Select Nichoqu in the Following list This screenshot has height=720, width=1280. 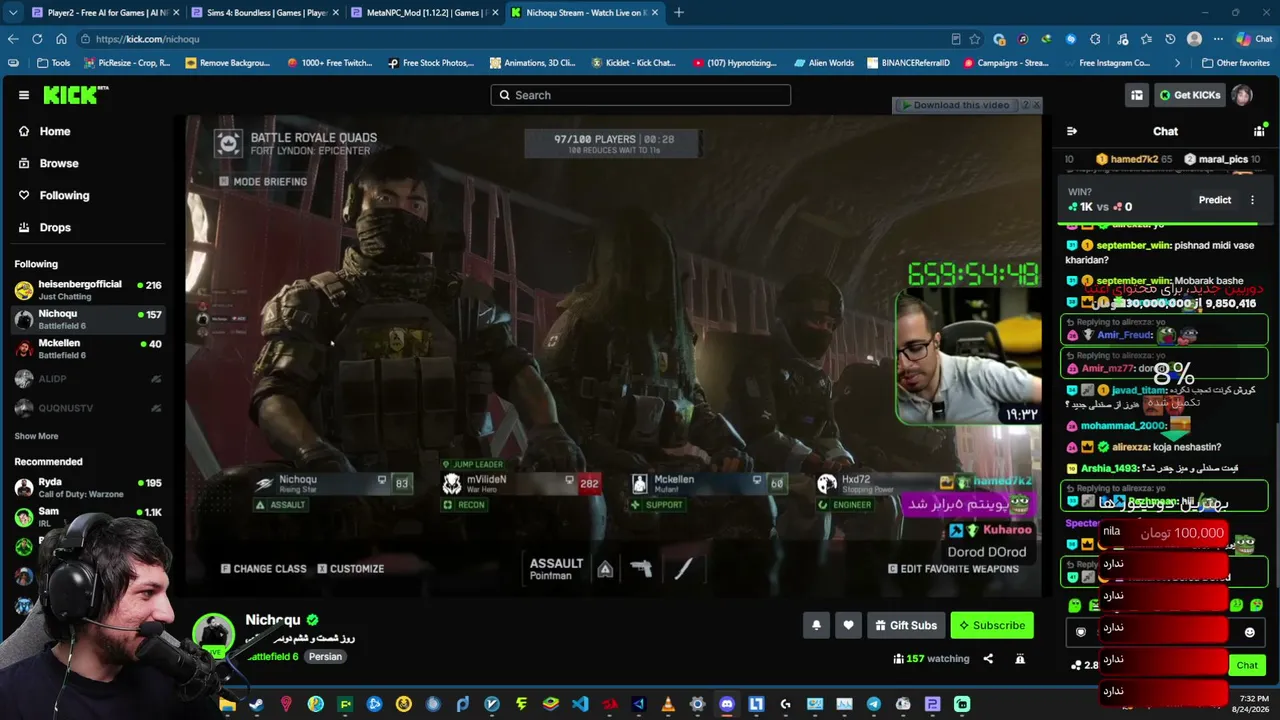pyautogui.click(x=88, y=319)
